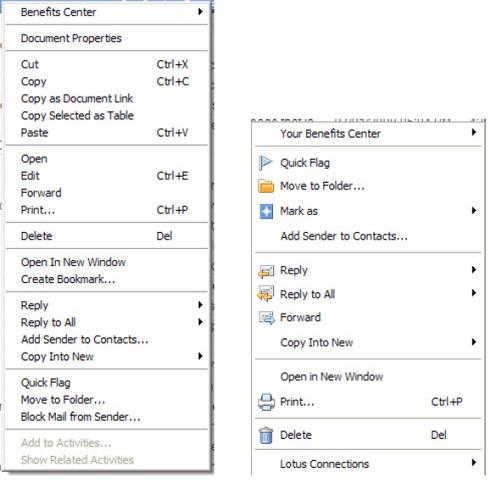Click the blue Quick Flag icon
This screenshot has width=489, height=480.
pos(266,163)
